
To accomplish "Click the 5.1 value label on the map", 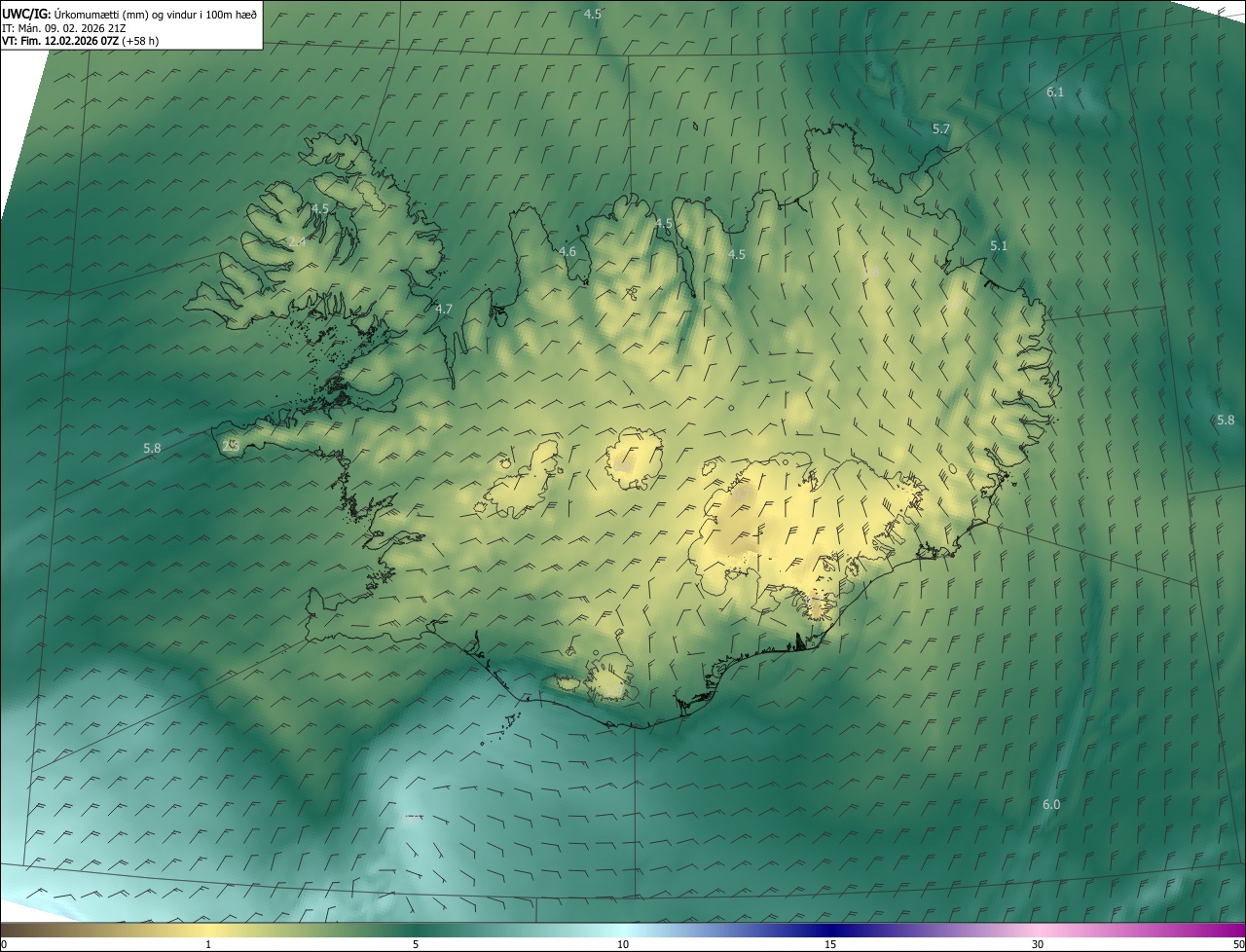I will (999, 246).
